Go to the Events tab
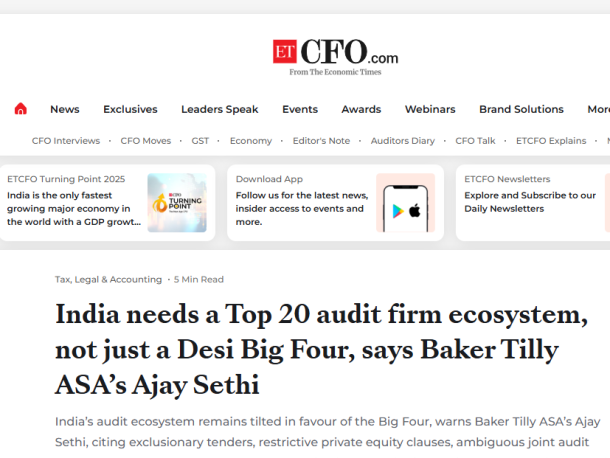This screenshot has width=610, height=458. pyautogui.click(x=300, y=109)
